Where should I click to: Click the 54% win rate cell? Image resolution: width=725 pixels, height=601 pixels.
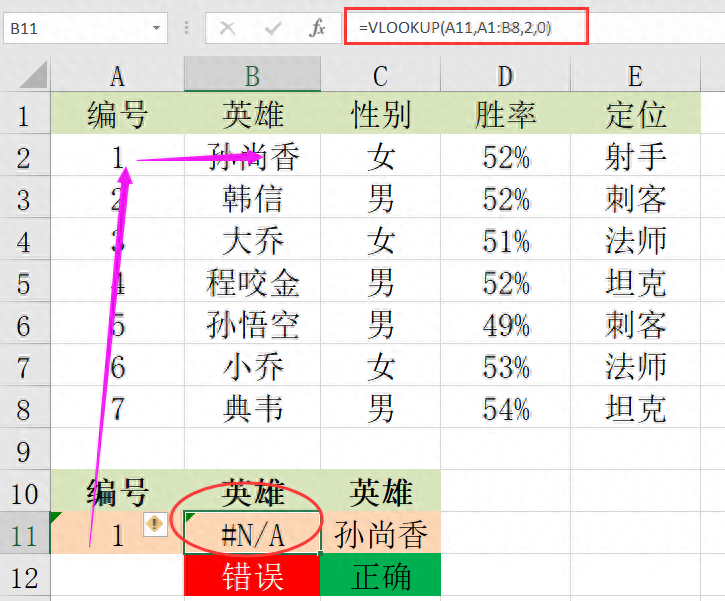click(505, 409)
